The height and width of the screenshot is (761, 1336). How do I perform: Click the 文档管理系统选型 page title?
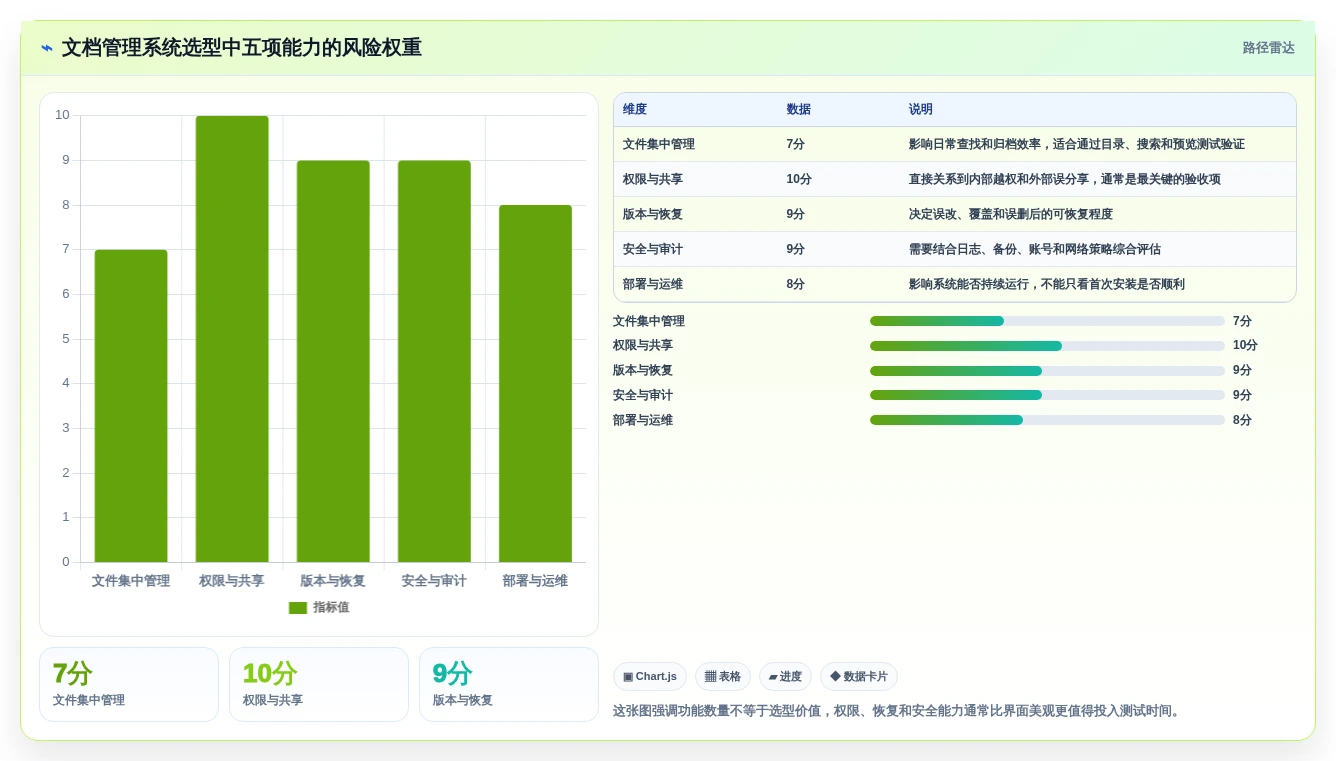coord(242,48)
